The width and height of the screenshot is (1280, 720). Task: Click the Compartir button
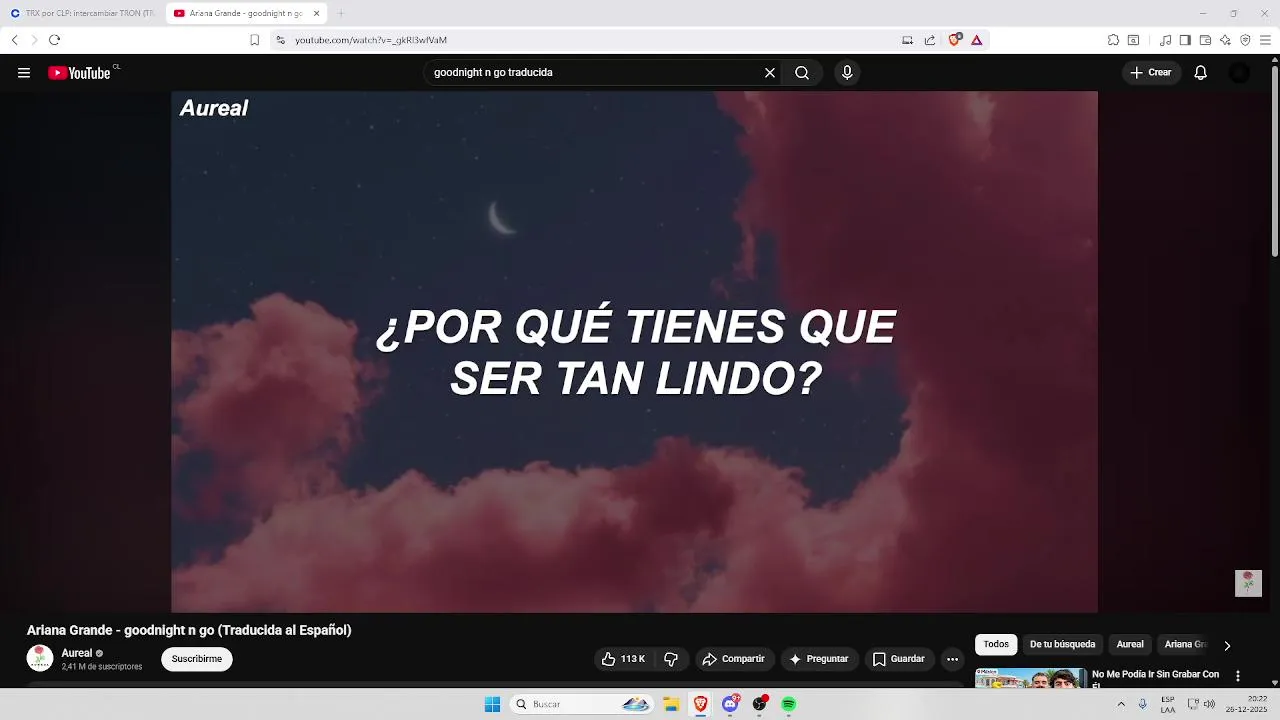[733, 659]
